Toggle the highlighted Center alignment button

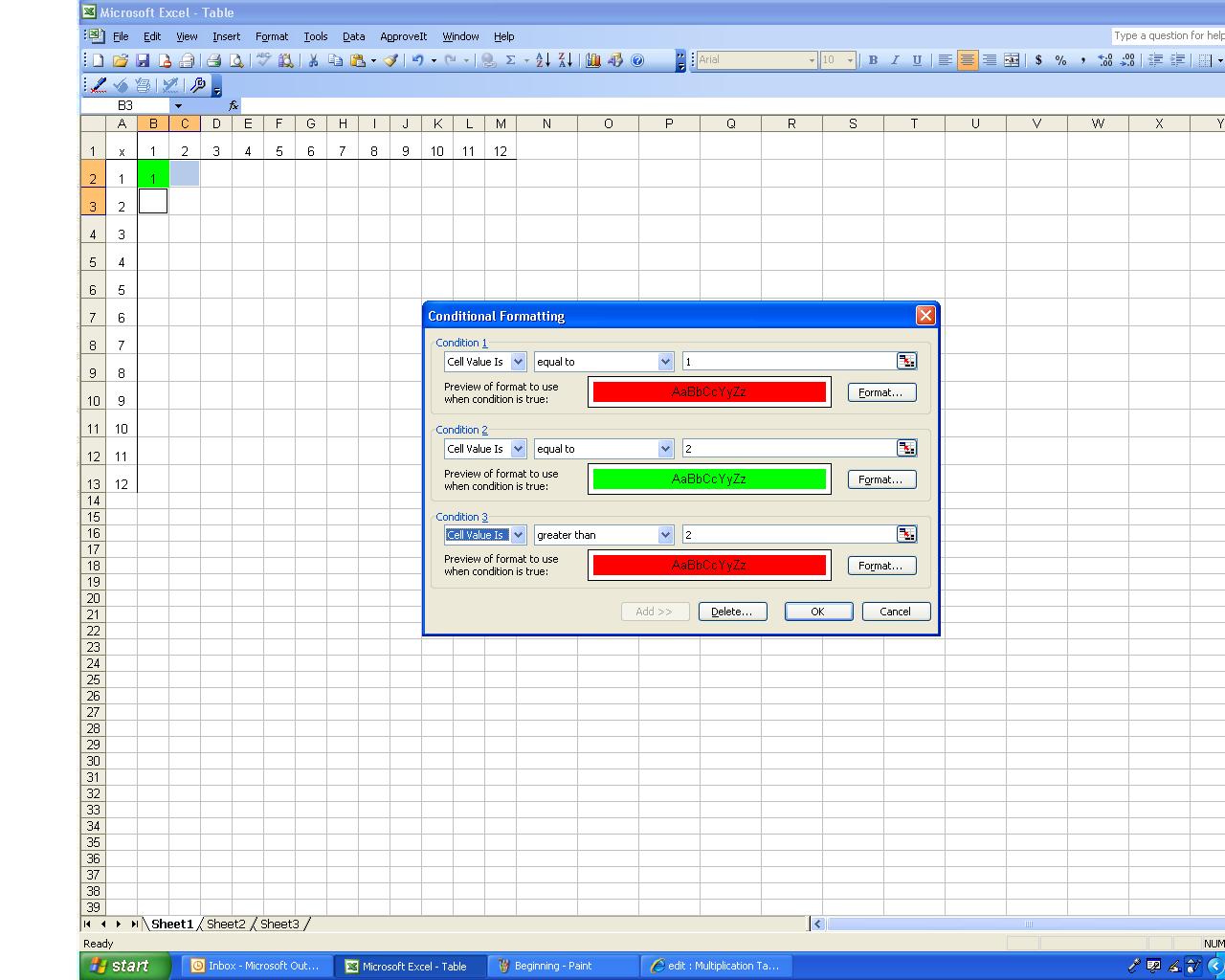pos(967,60)
